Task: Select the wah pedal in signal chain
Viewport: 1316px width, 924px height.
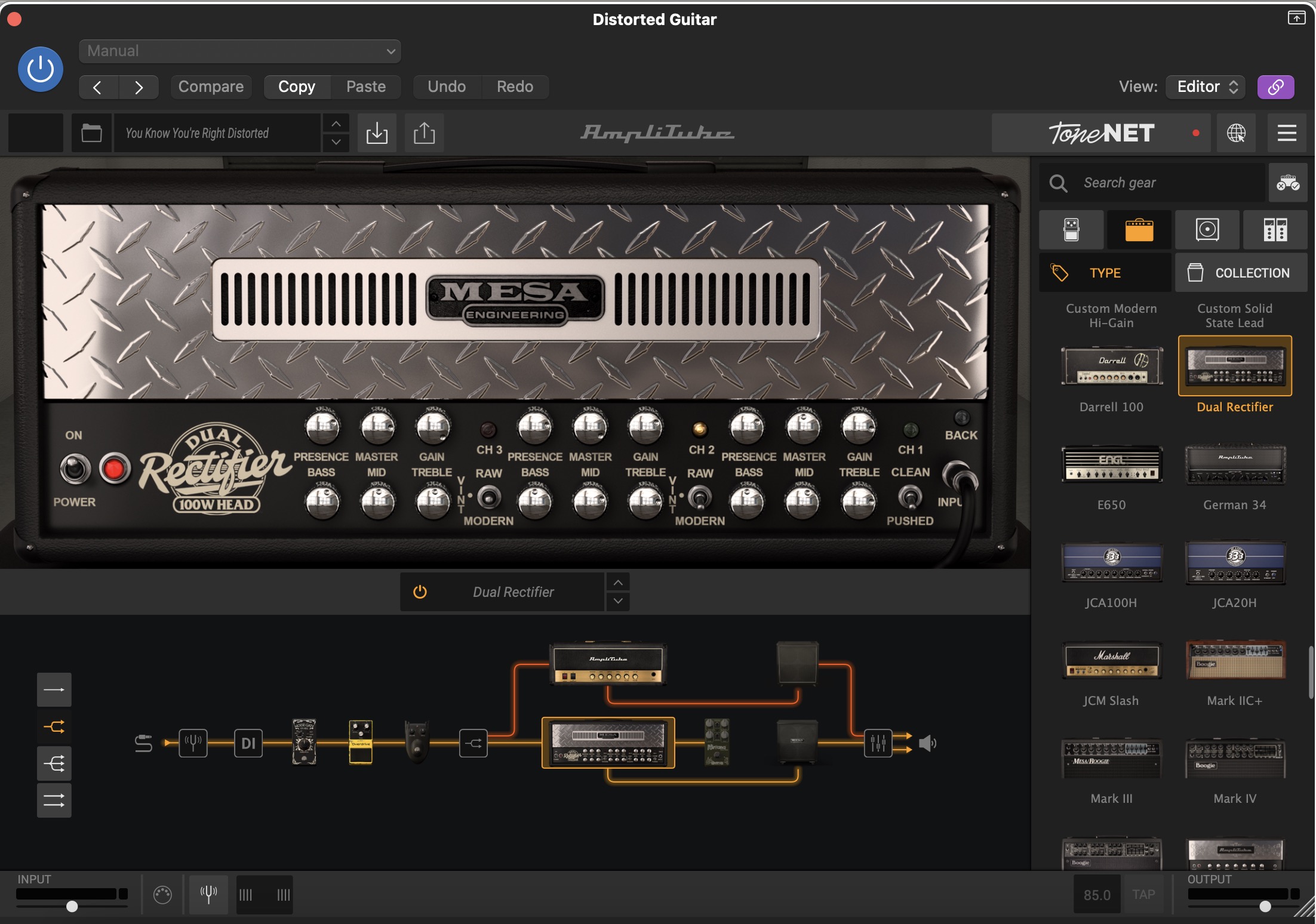Action: tap(417, 742)
